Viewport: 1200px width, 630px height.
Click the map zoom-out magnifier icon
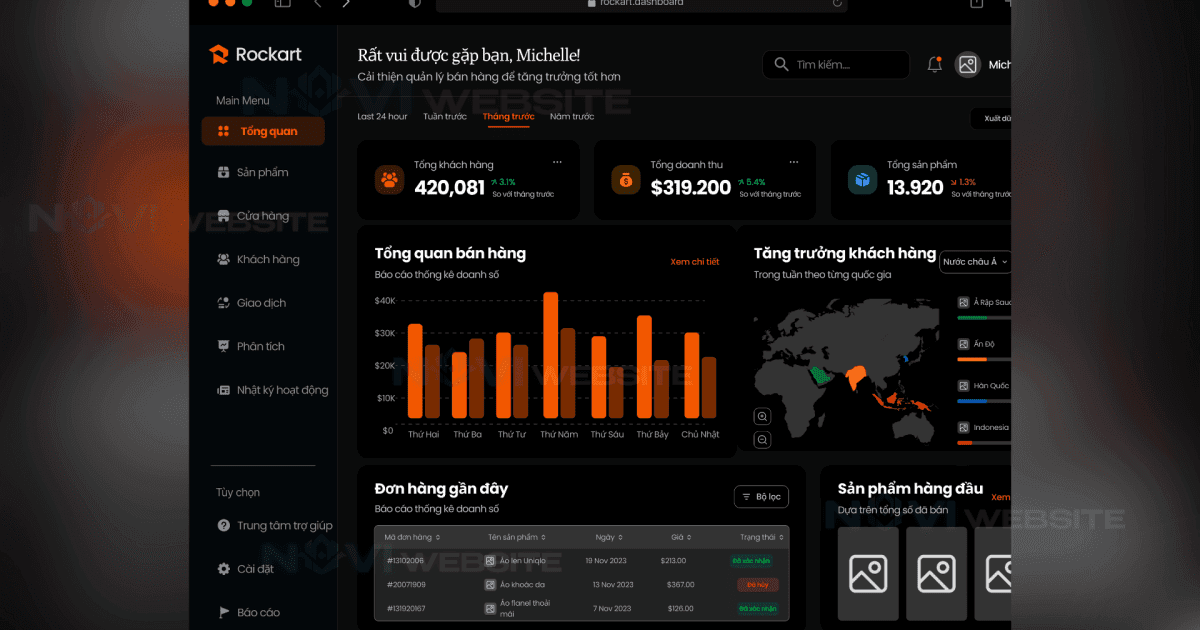[x=763, y=440]
